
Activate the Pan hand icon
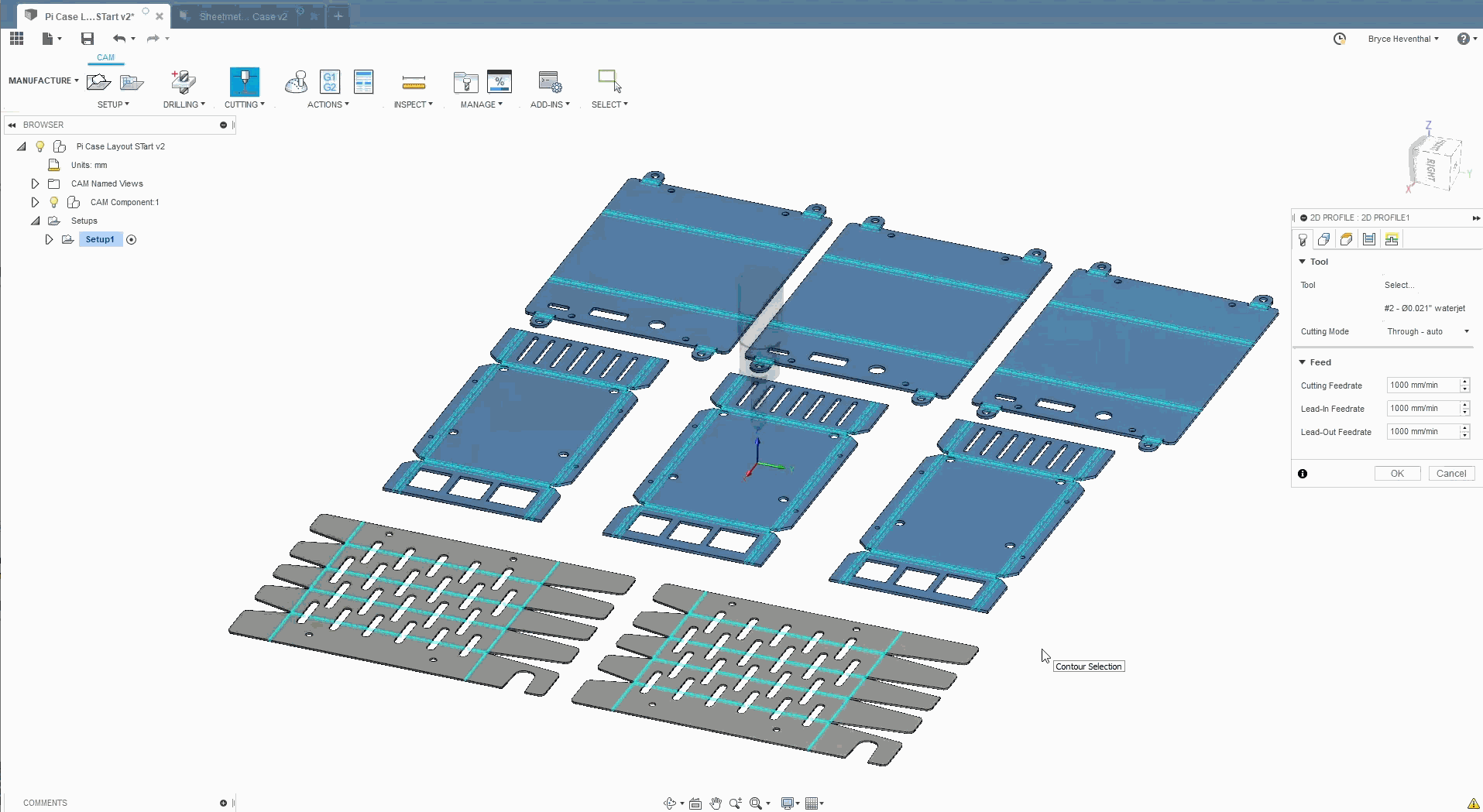[x=716, y=803]
